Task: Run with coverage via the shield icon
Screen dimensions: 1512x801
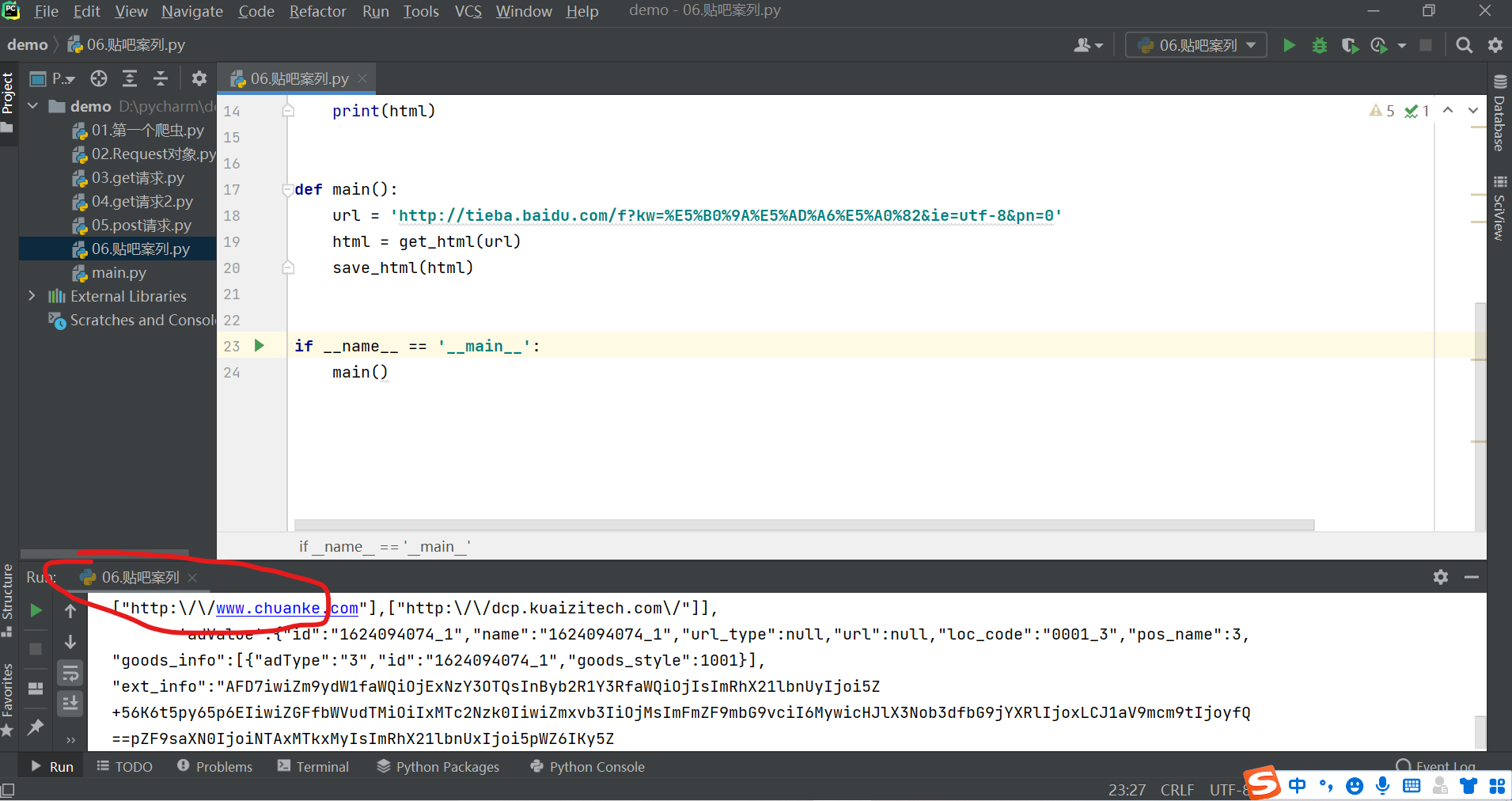Action: coord(1350,45)
